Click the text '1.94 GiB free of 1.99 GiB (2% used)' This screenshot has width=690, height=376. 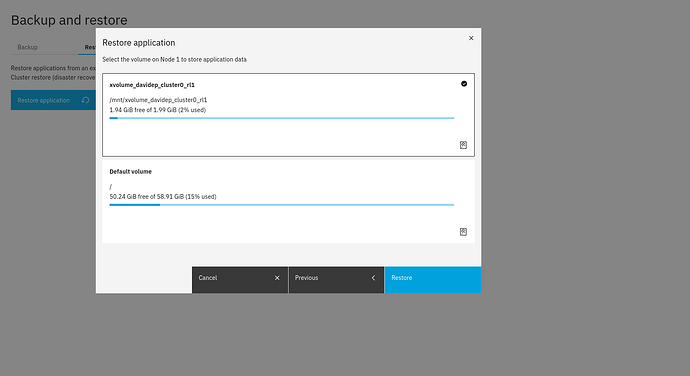tap(158, 110)
